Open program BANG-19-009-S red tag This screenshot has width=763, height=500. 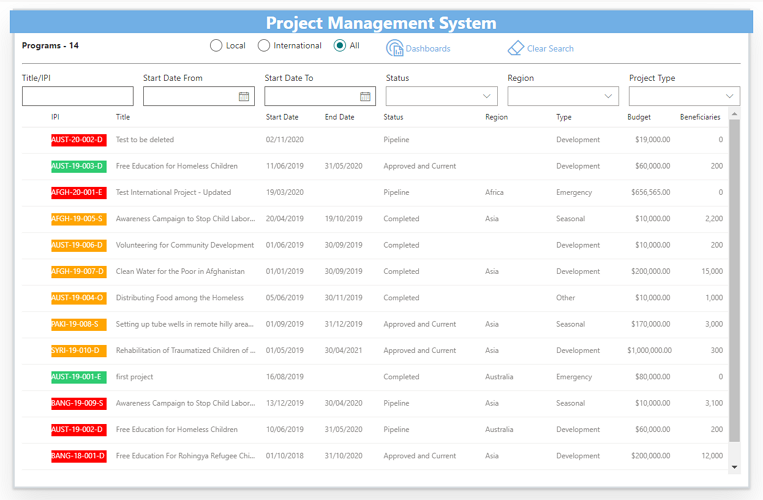pos(79,403)
